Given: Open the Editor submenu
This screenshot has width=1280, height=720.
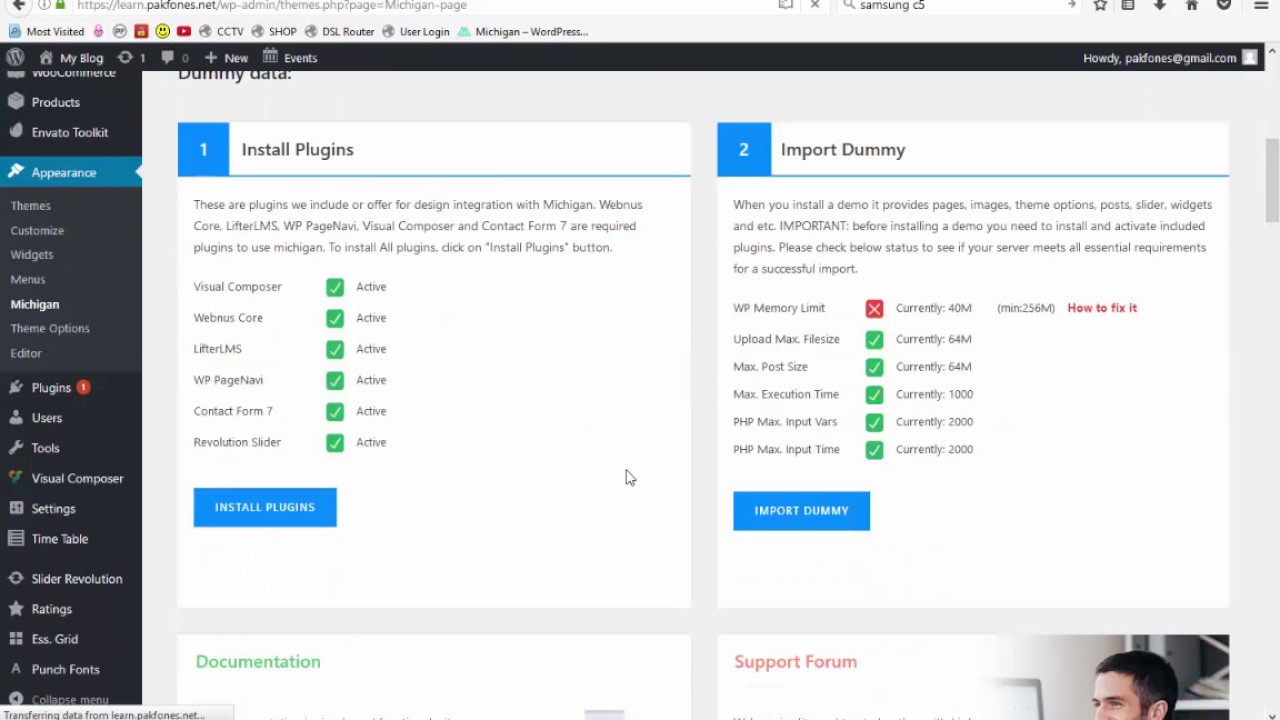Looking at the screenshot, I should 26,353.
